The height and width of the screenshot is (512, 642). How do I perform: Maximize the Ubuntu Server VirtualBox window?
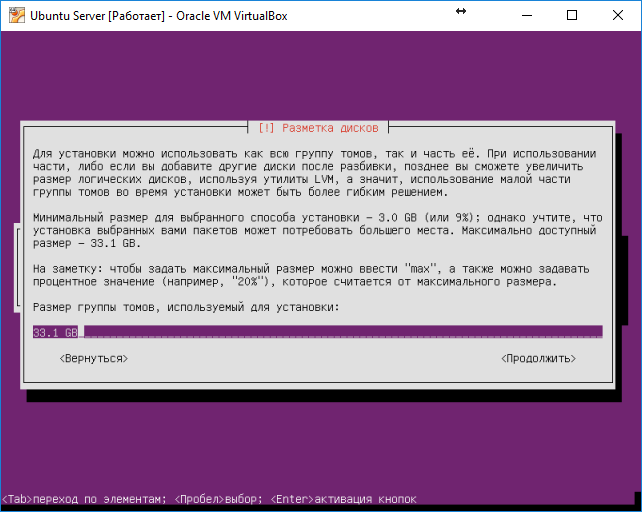point(572,16)
